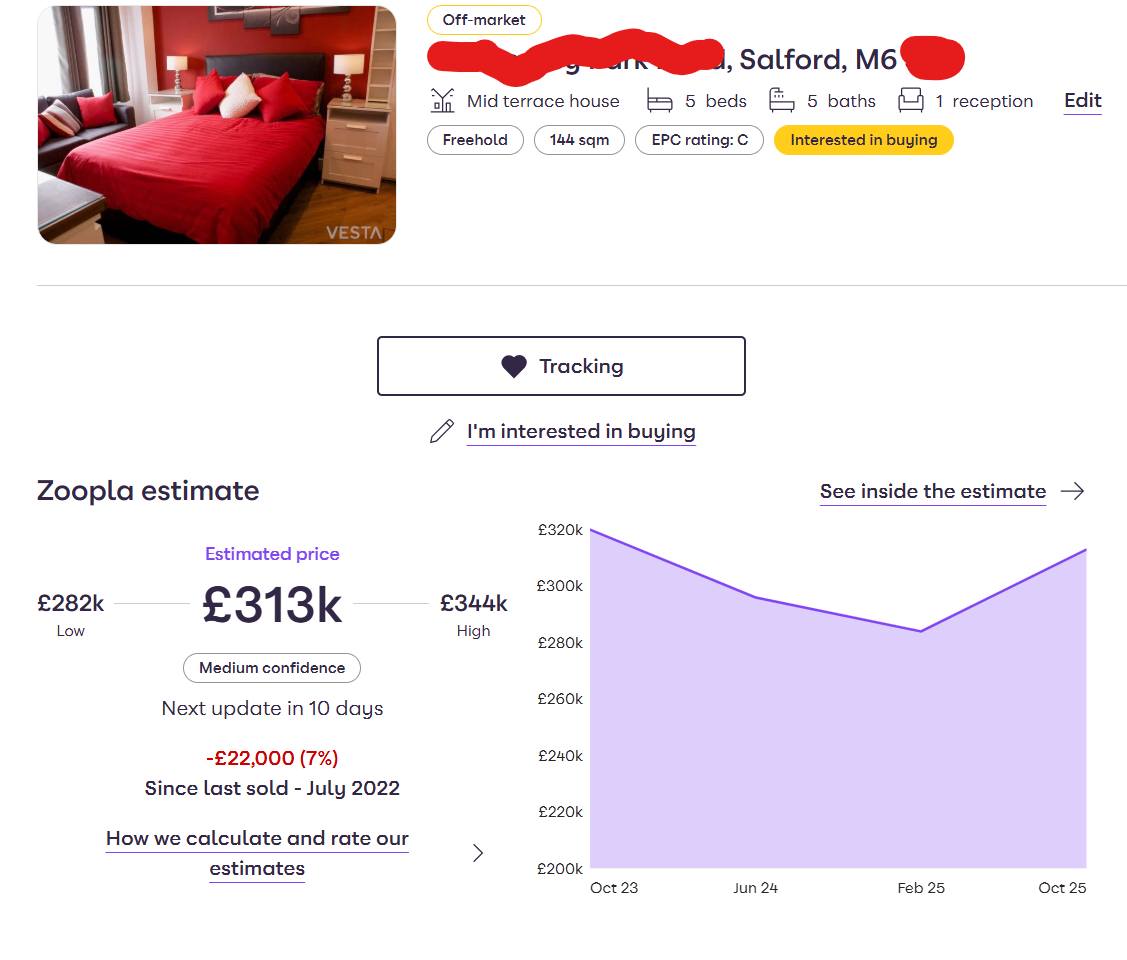
Task: Open See inside the estimate link
Action: (932, 491)
